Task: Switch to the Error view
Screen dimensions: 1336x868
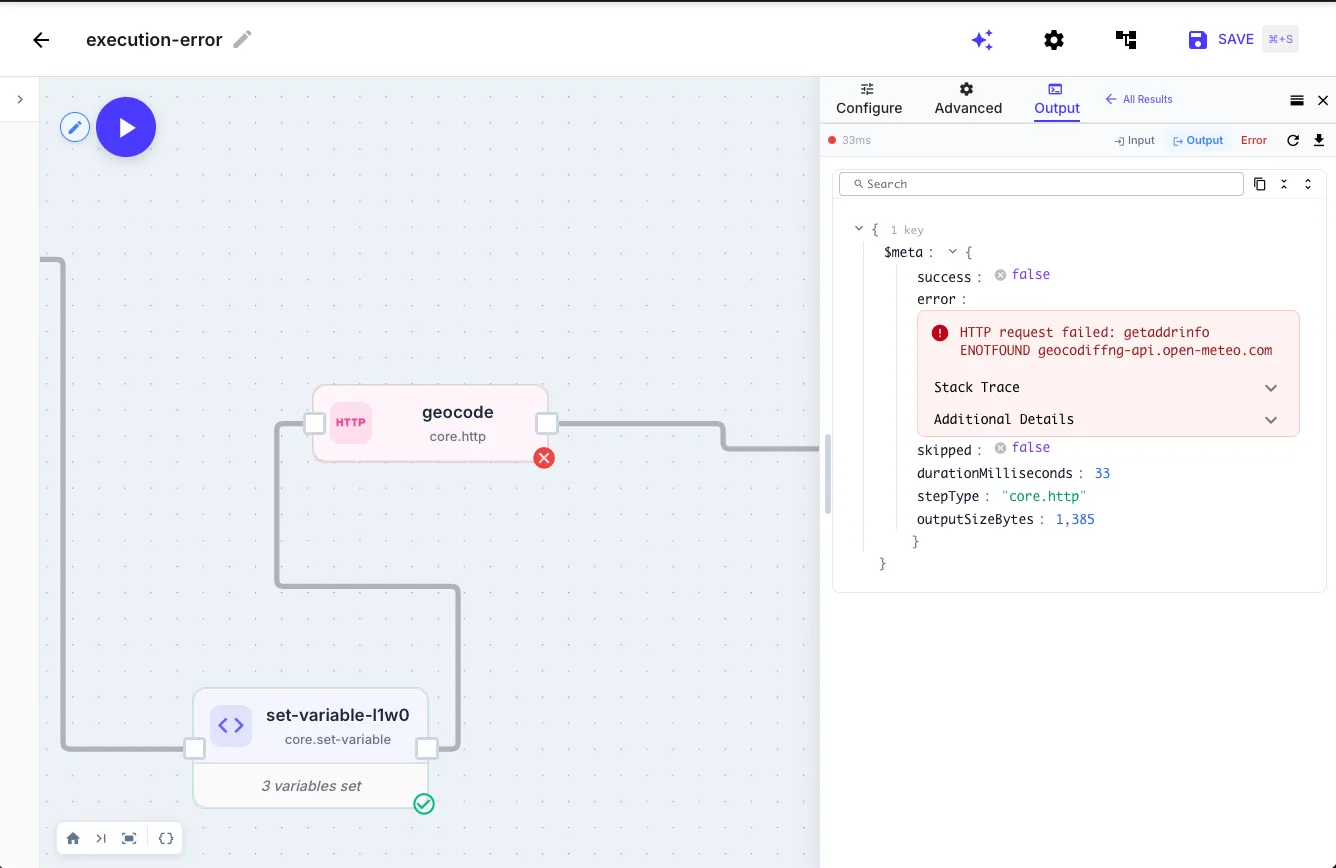Action: point(1253,141)
